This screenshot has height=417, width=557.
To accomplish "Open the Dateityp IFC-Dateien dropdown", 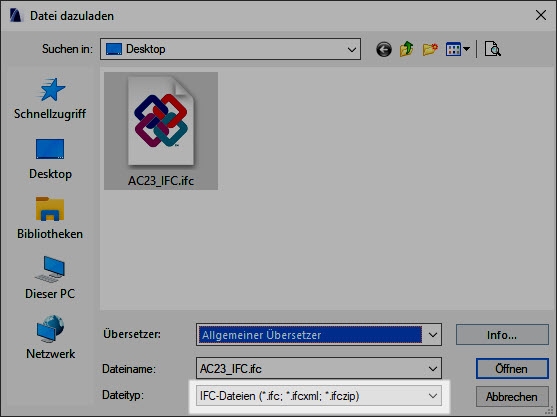I will (319, 396).
